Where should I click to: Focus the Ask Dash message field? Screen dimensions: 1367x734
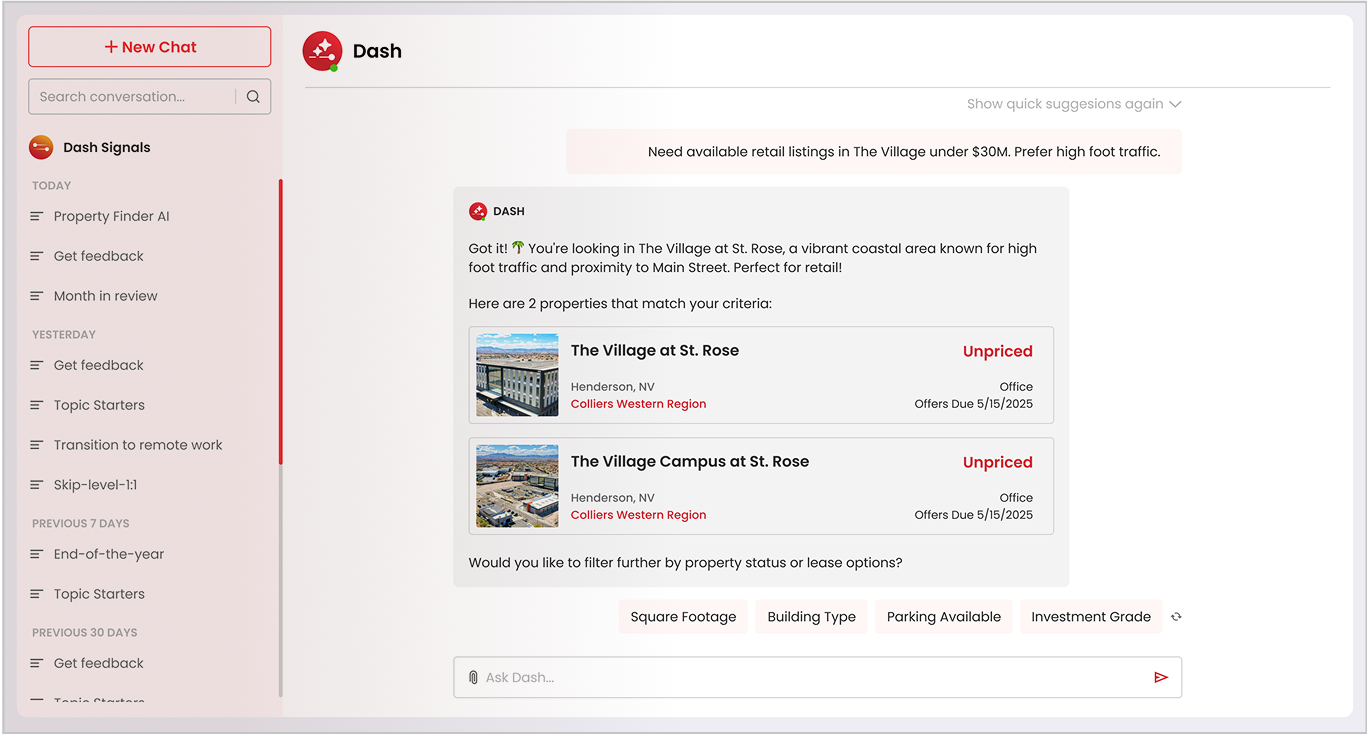tap(810, 677)
